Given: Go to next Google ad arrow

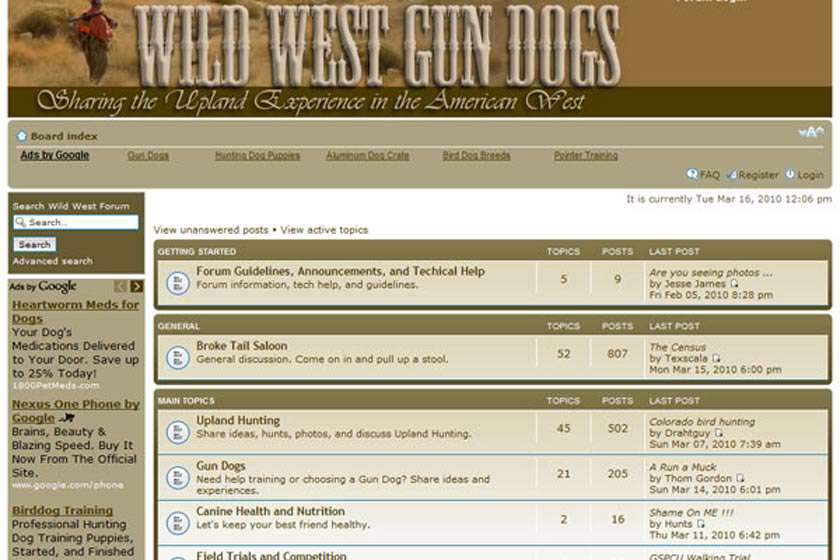Looking at the screenshot, I should (x=136, y=287).
